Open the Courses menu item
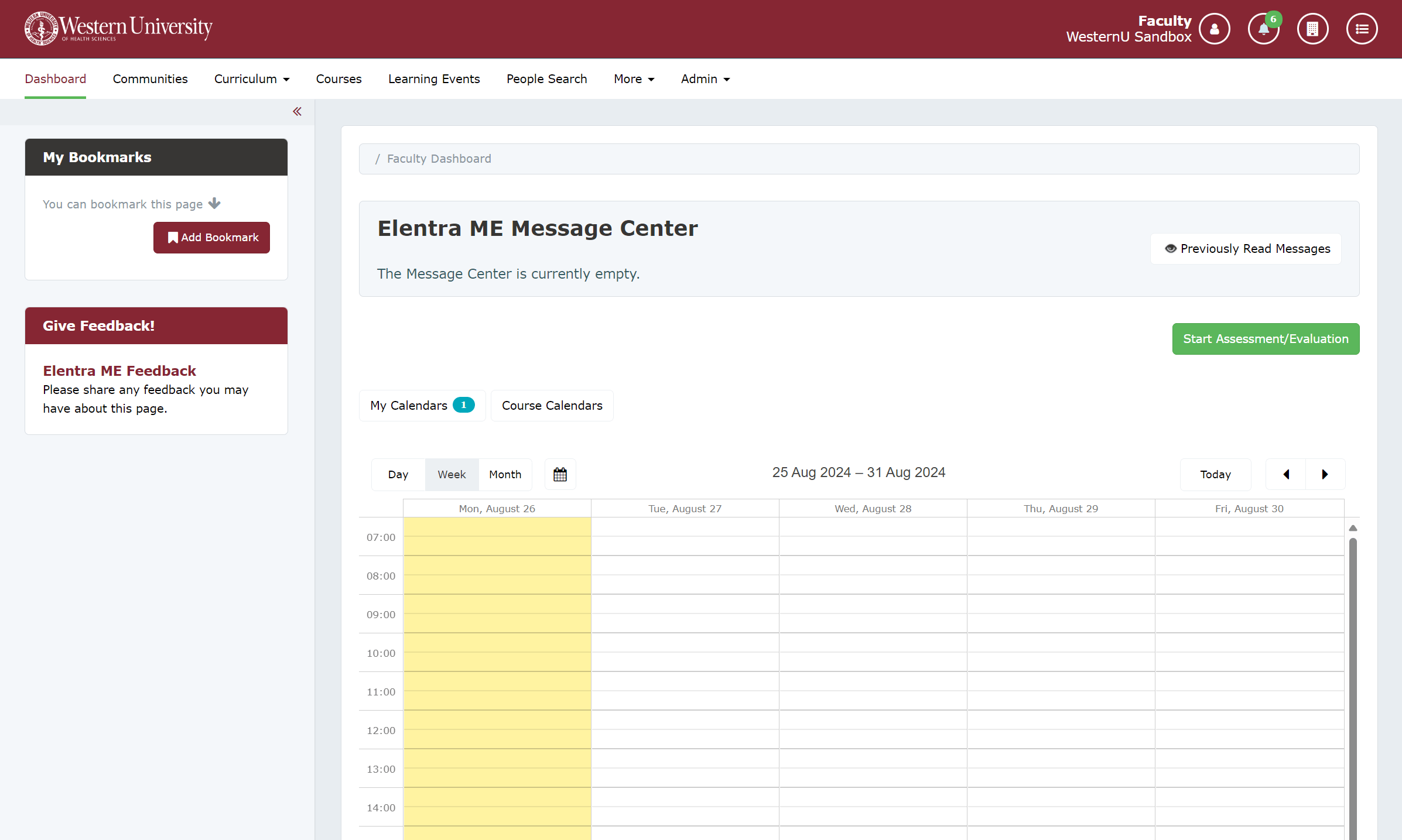1402x840 pixels. pos(338,78)
